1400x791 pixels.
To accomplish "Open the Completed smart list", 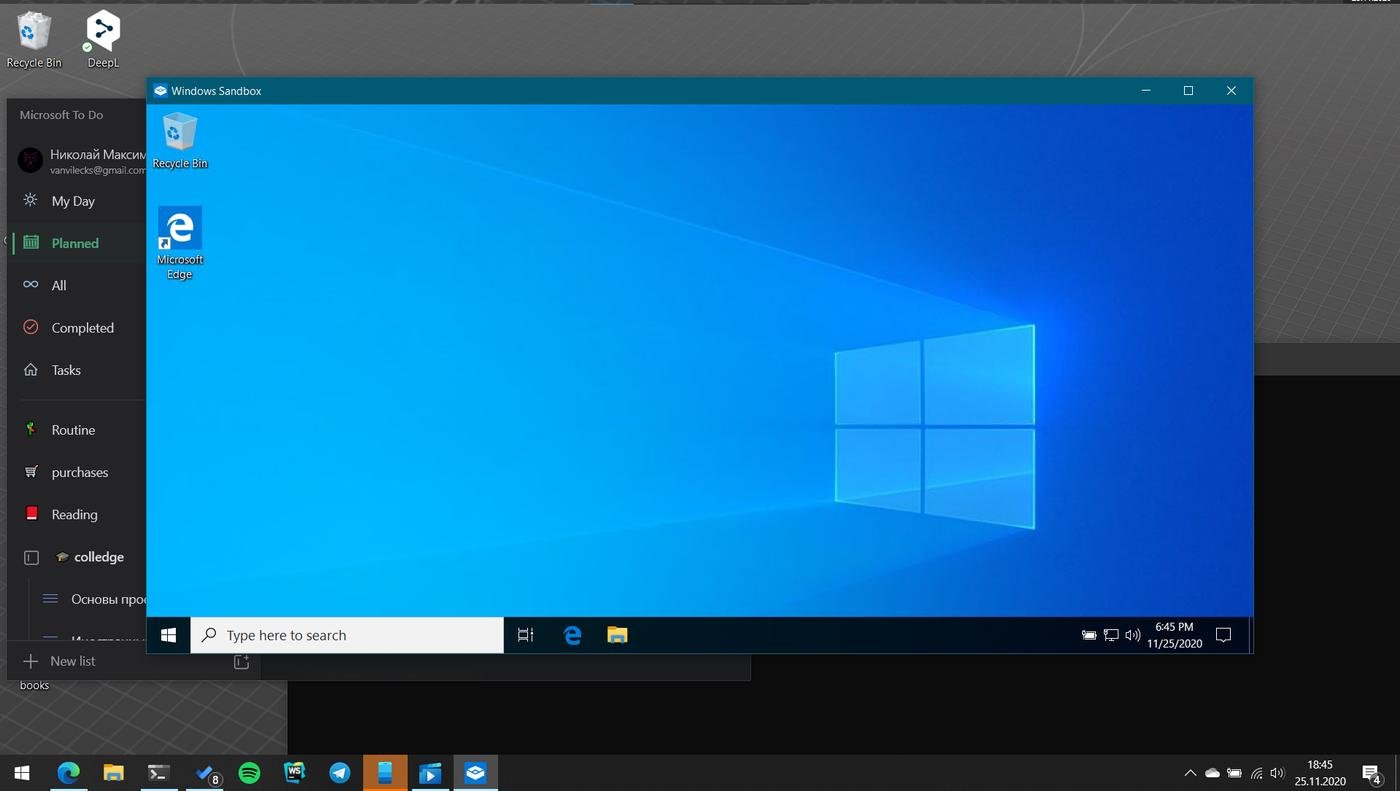I will click(x=82, y=328).
